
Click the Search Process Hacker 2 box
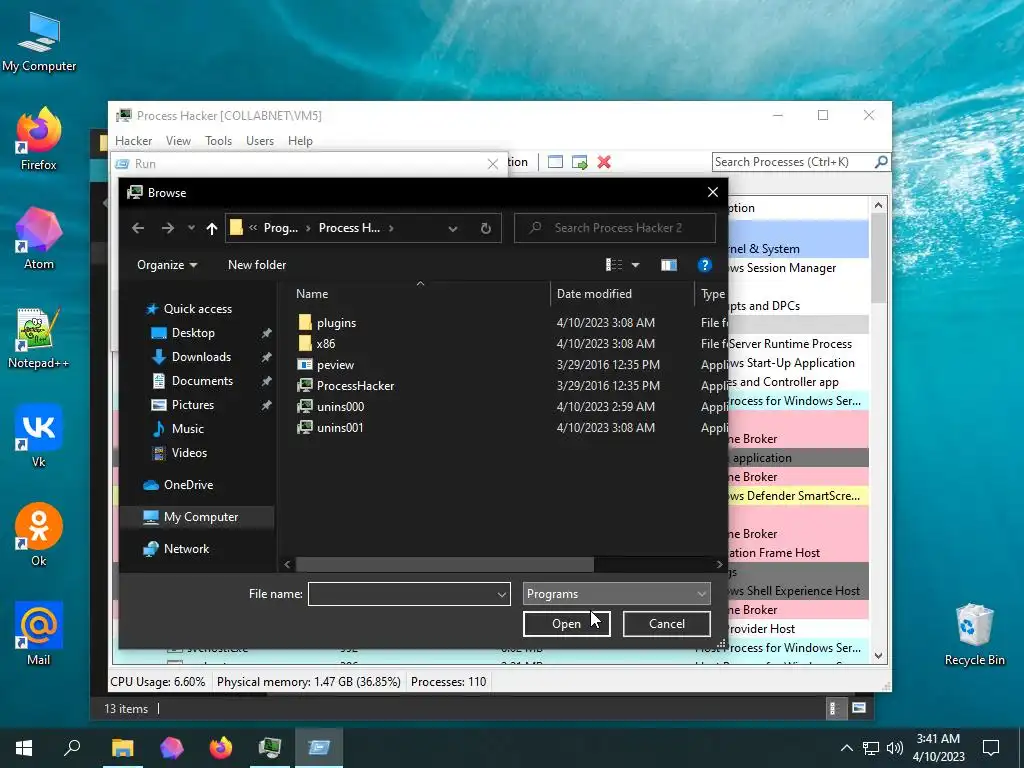click(x=615, y=228)
